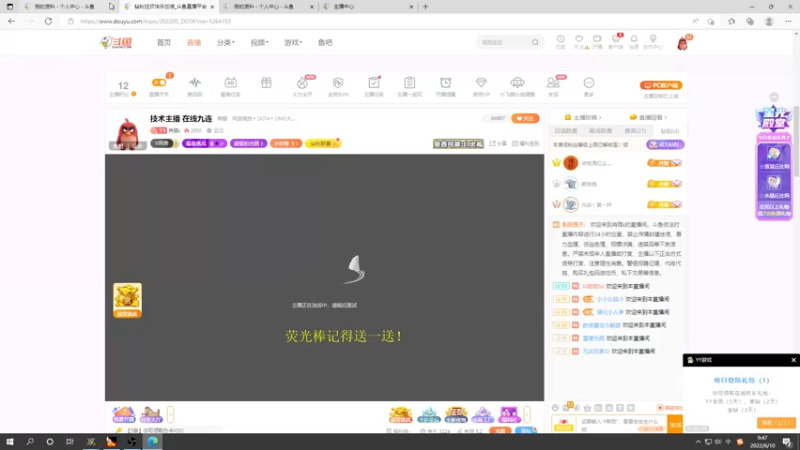Switch to the 周活跃度 tab
This screenshot has width=800, height=450.
tap(601, 131)
